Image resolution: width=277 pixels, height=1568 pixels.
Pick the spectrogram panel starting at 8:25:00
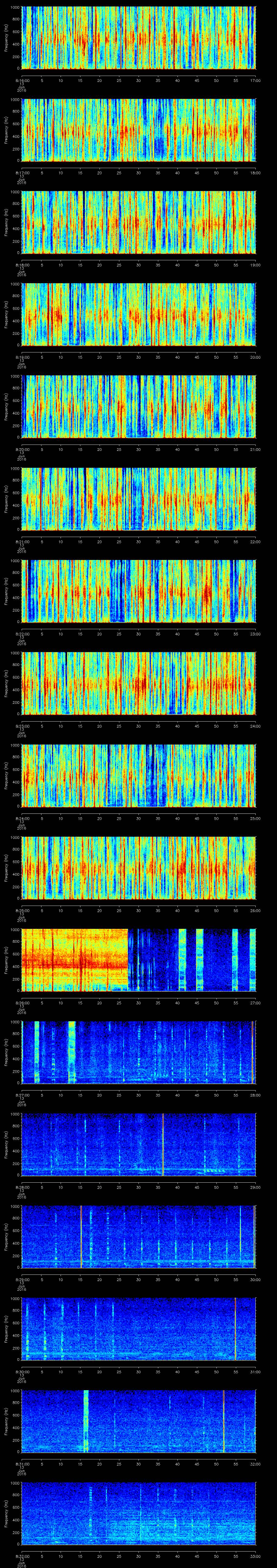click(139, 868)
